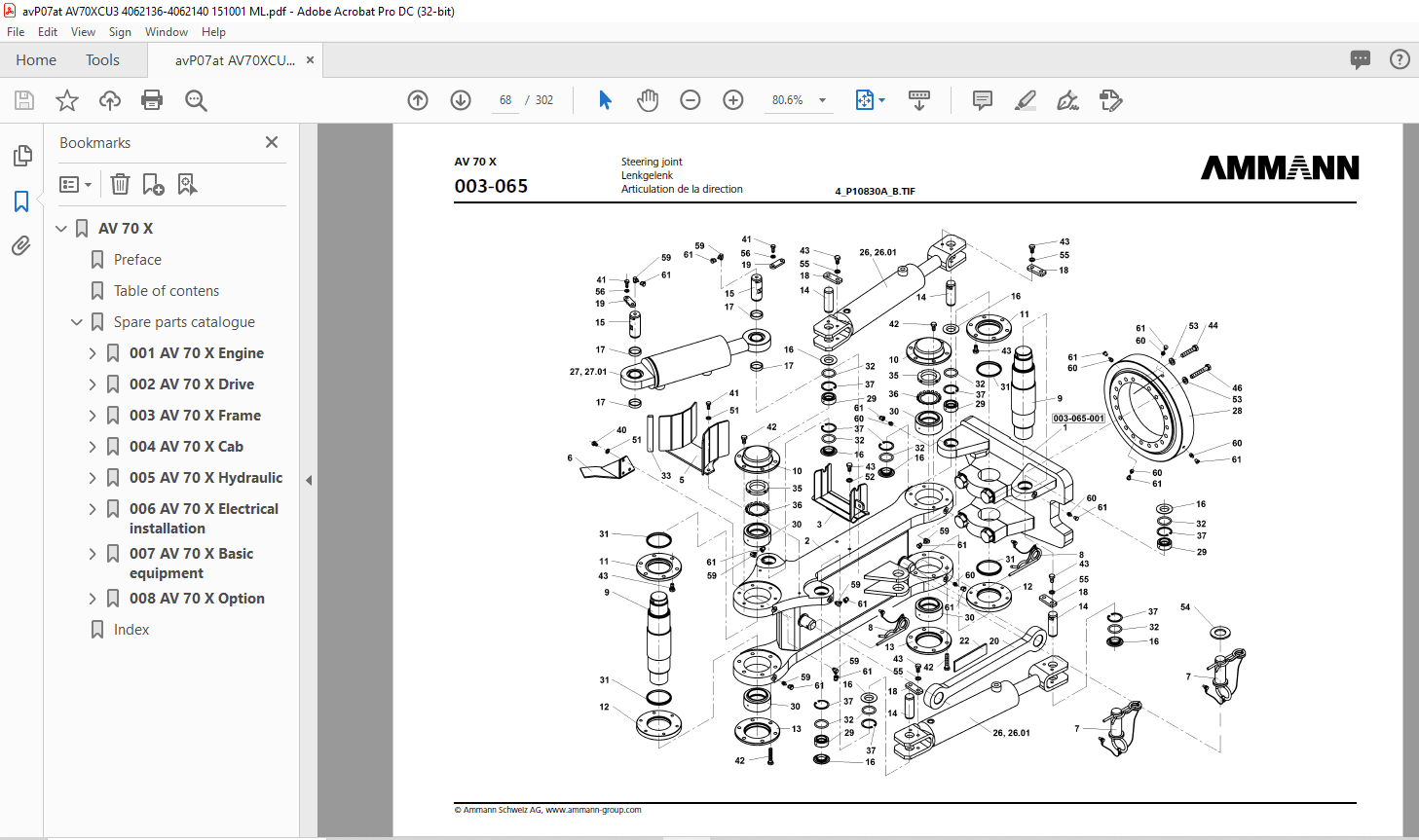Image resolution: width=1419 pixels, height=840 pixels.
Task: Open the Index bookmark
Action: [131, 630]
